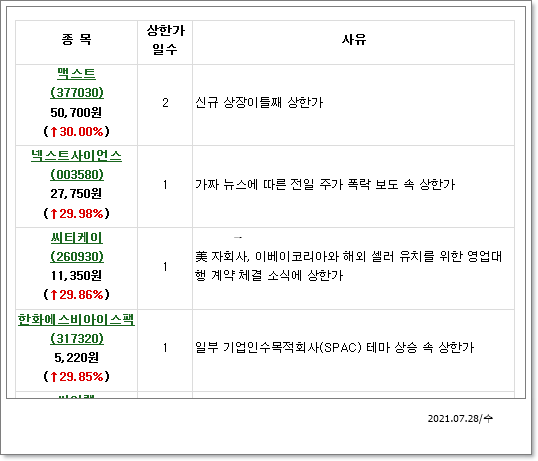Image resolution: width=538 pixels, height=461 pixels.
Task: Select the 30.00% change value
Action: 82,131
